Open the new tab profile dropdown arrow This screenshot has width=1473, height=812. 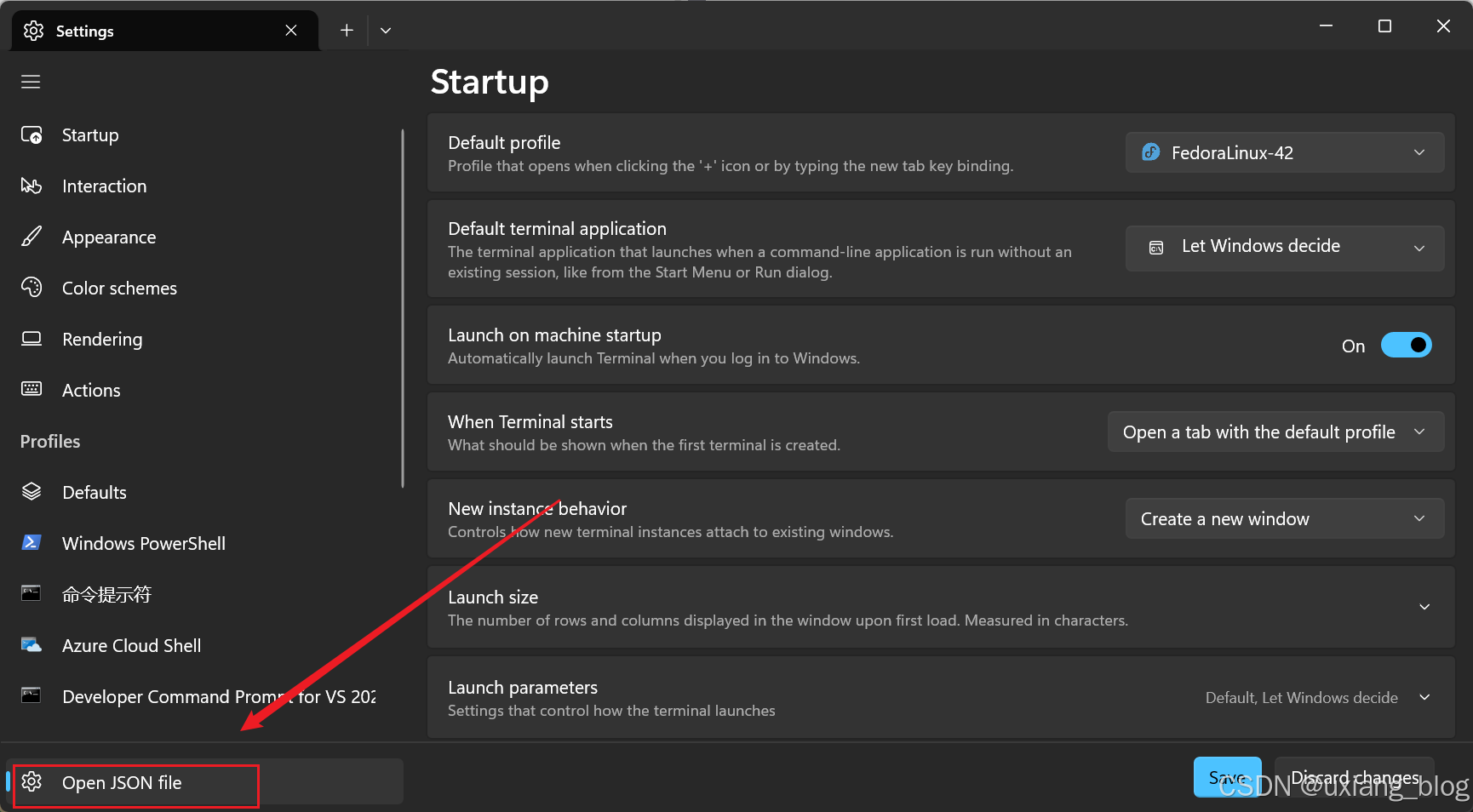click(x=386, y=31)
